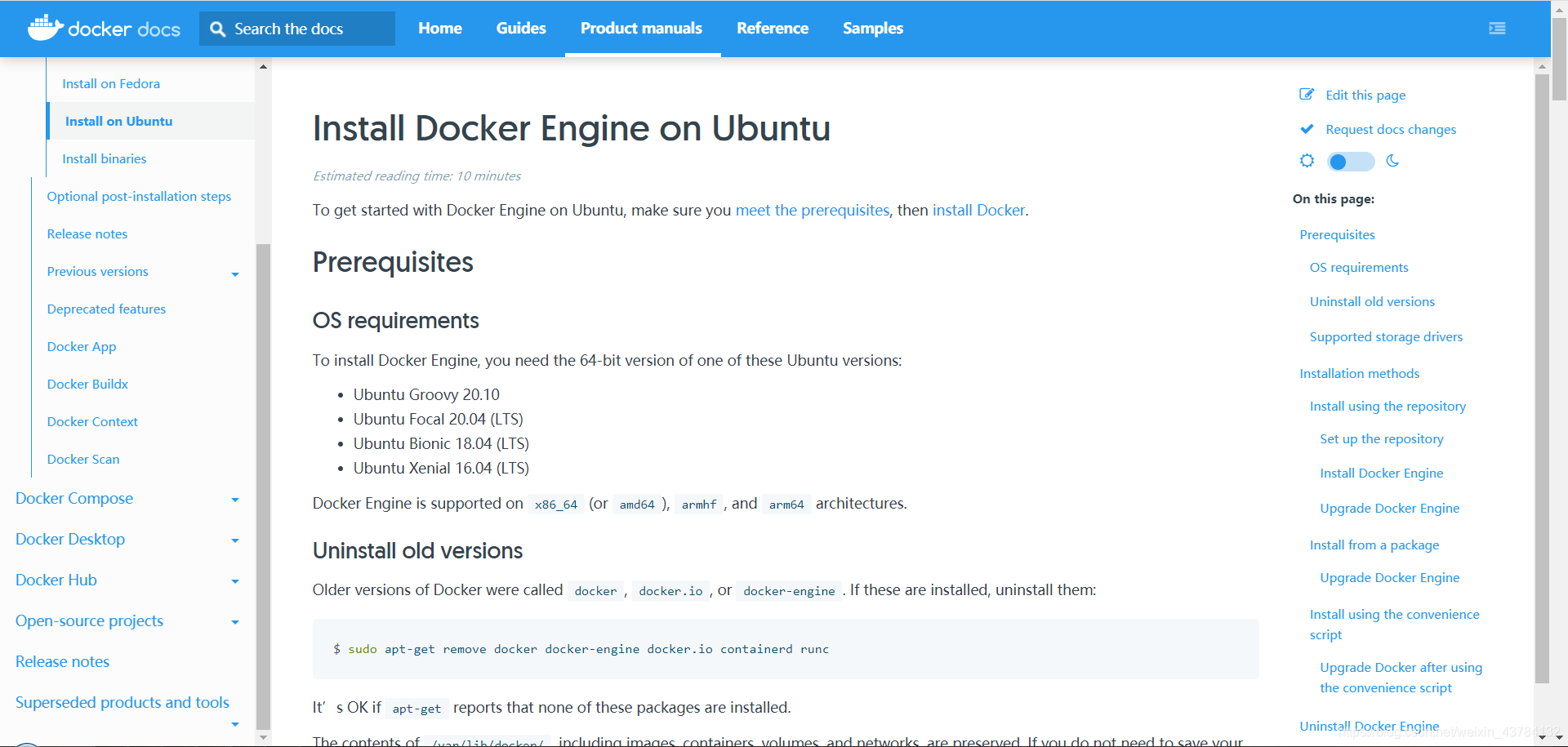Follow the meet the prerequisites link

pyautogui.click(x=813, y=210)
